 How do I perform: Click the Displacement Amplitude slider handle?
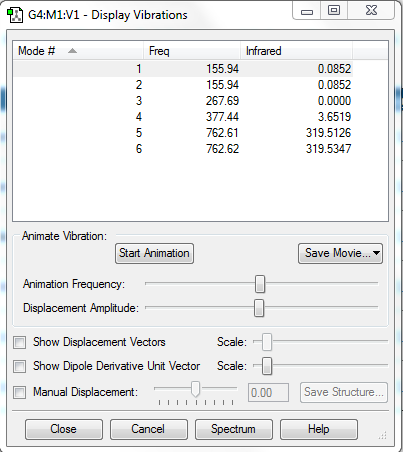[x=259, y=308]
